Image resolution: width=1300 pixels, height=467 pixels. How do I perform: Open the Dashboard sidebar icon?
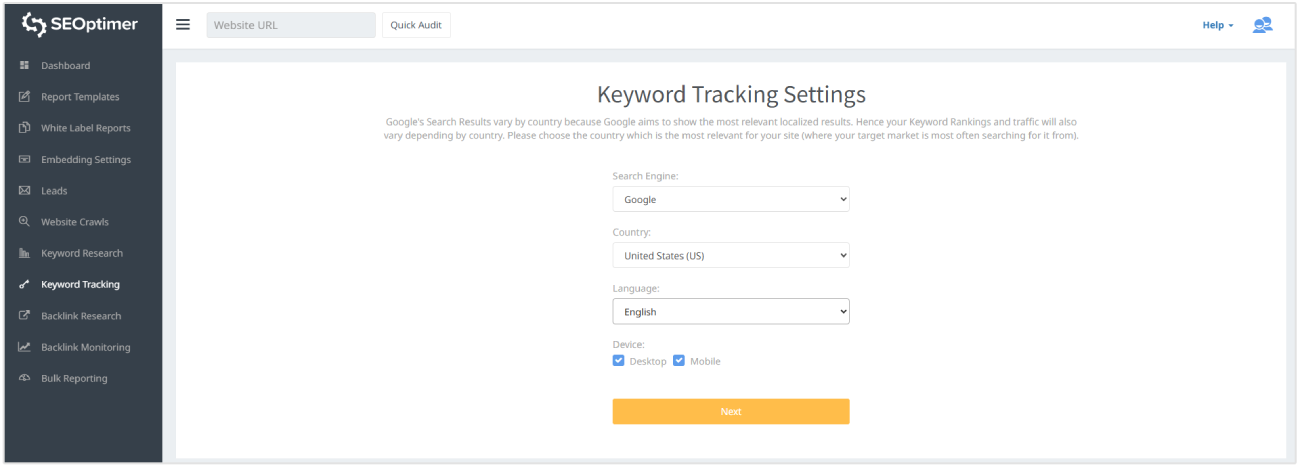[24, 65]
